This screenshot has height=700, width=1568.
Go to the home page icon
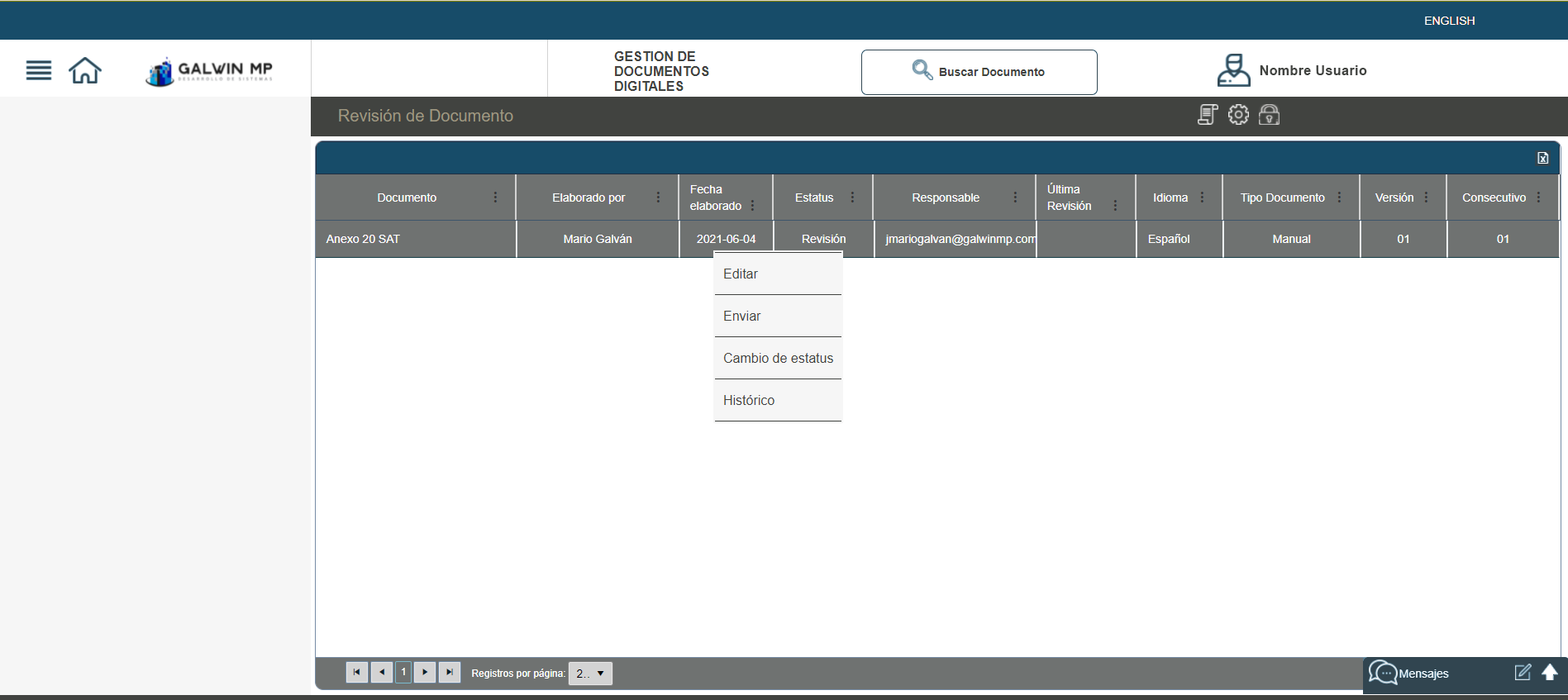pos(85,70)
